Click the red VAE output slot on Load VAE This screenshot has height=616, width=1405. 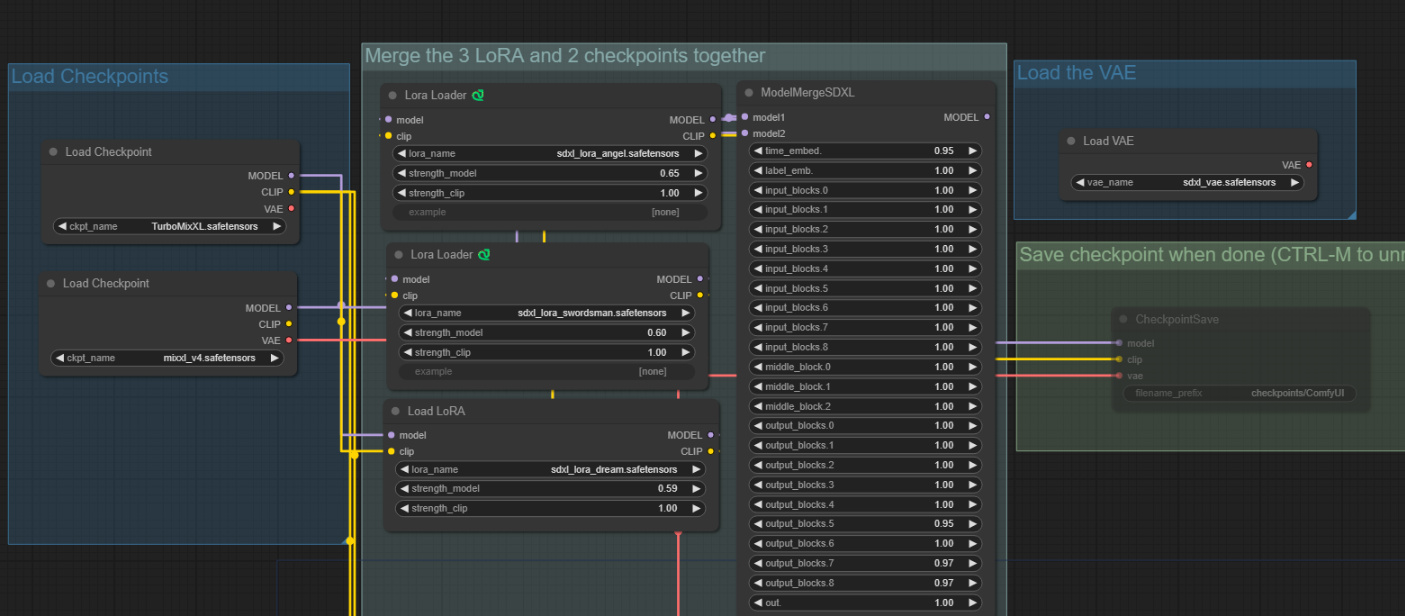pyautogui.click(x=1310, y=165)
